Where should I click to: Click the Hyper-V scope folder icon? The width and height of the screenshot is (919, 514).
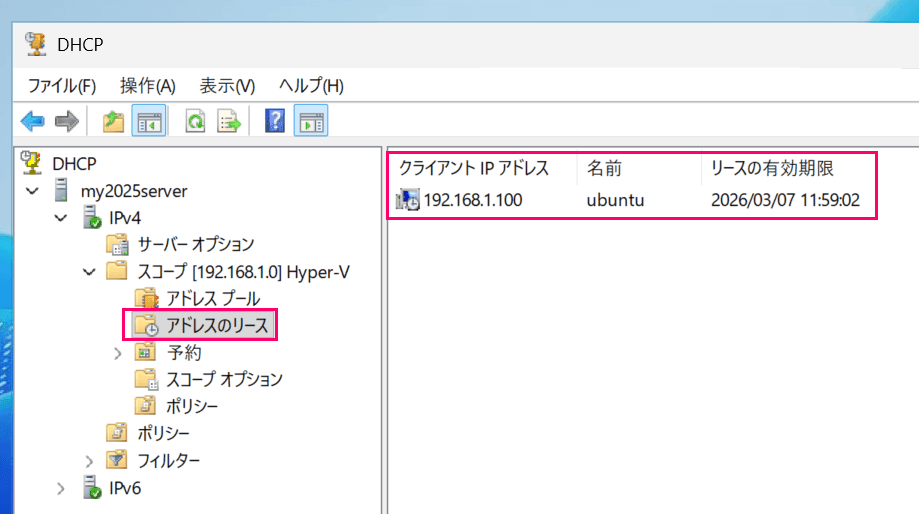click(x=117, y=271)
